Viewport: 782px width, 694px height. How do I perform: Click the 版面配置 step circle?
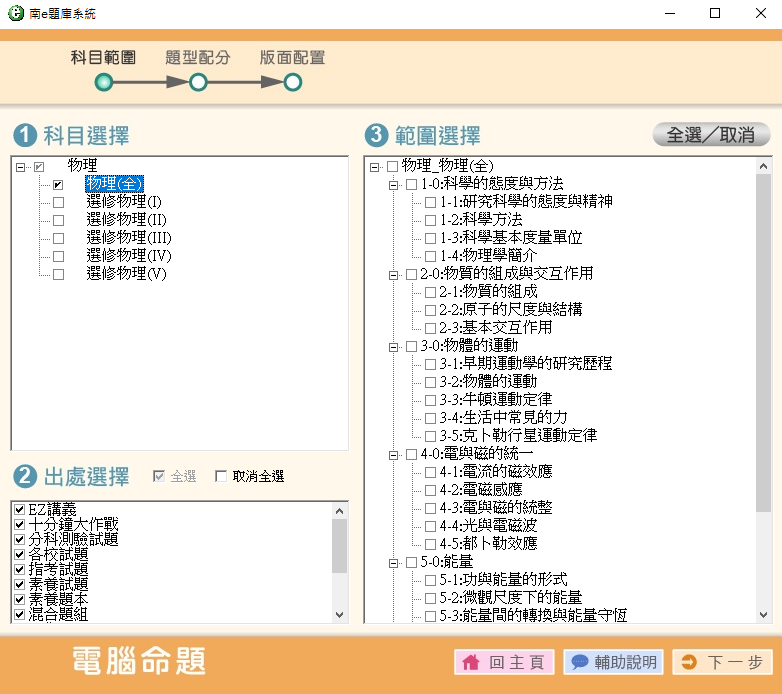[x=293, y=82]
